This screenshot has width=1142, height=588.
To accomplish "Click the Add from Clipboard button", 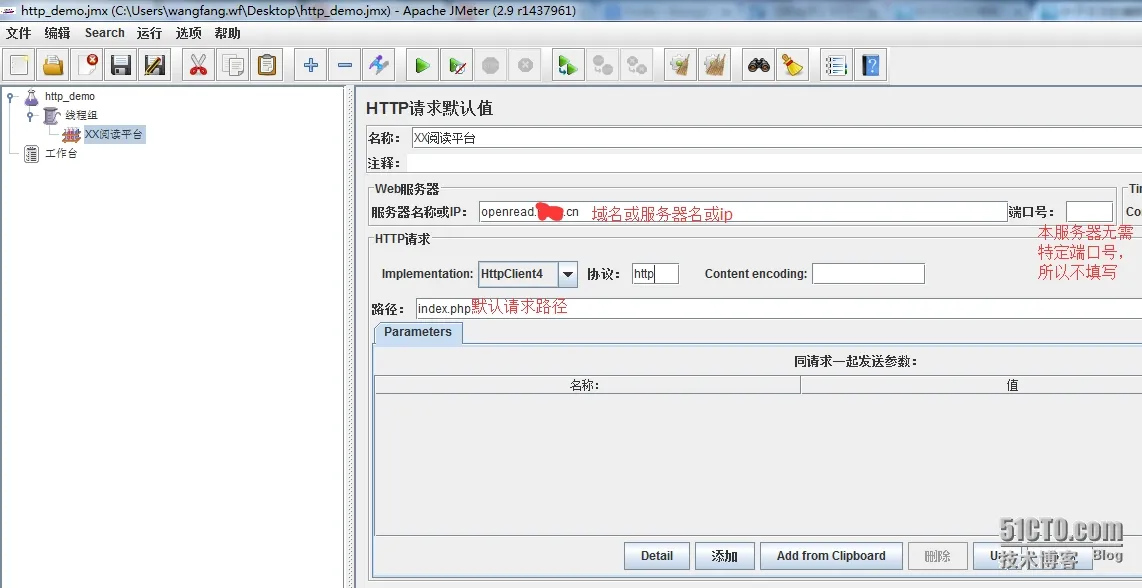I will [x=831, y=556].
